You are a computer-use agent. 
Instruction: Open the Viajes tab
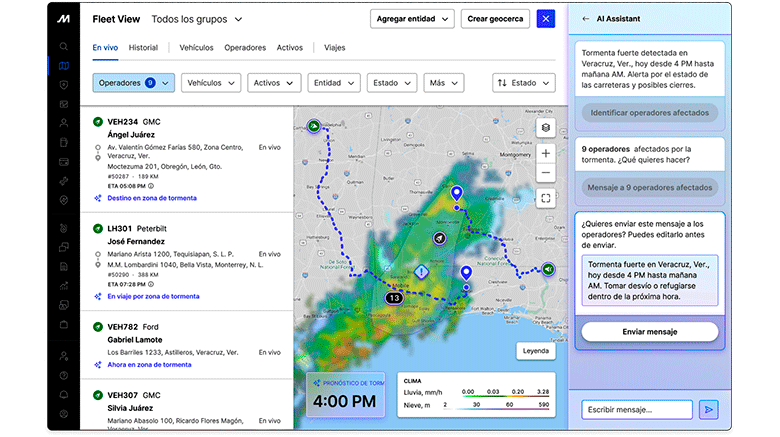point(334,47)
